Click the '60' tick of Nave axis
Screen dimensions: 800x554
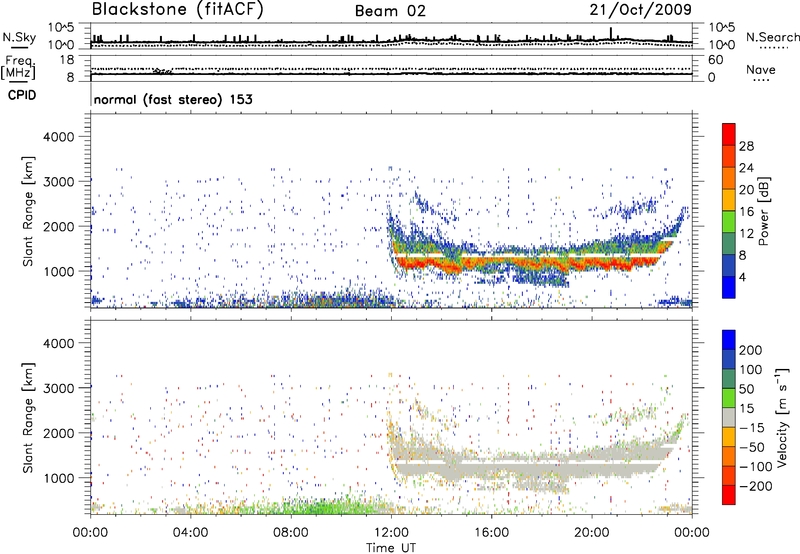[x=715, y=60]
